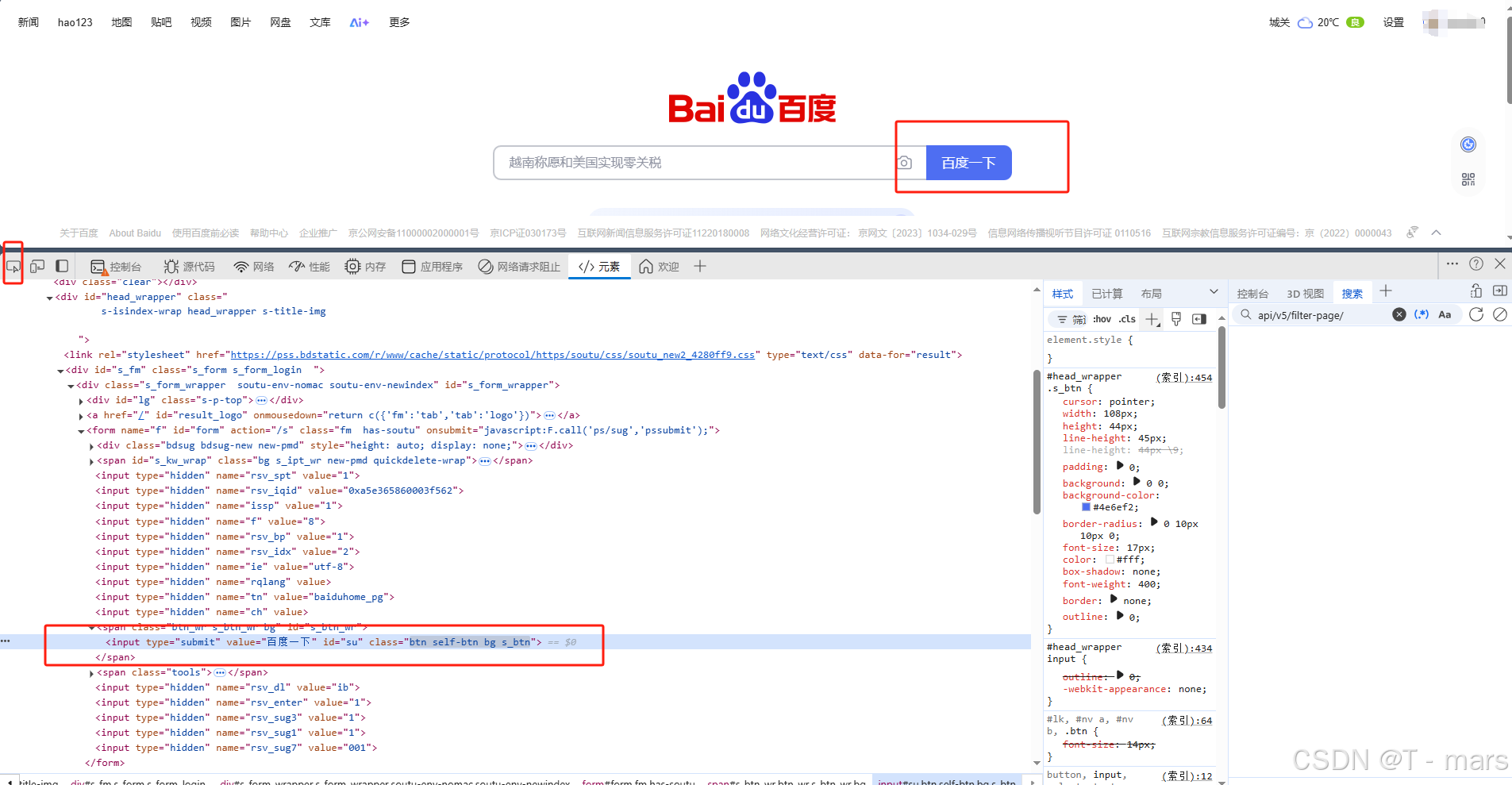Click the collapse footer up-arrow icon
The width and height of the screenshot is (1512, 785).
(x=1436, y=233)
